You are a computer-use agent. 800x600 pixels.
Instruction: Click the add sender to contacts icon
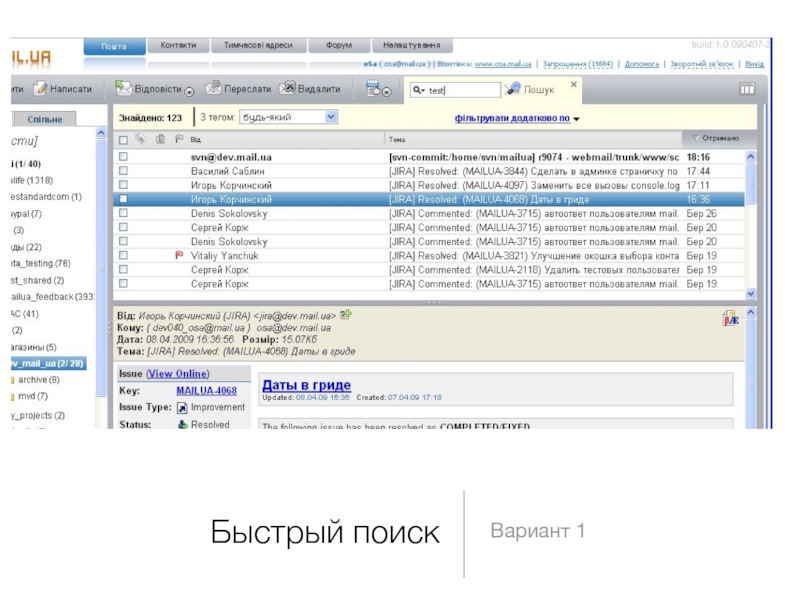(346, 315)
